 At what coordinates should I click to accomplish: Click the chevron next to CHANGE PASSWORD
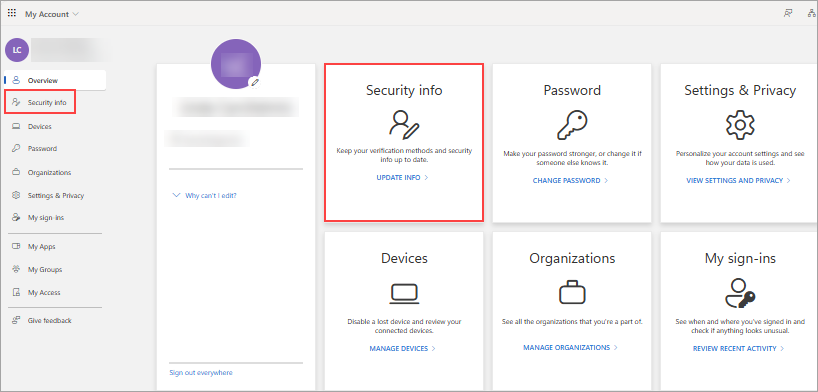(x=606, y=181)
